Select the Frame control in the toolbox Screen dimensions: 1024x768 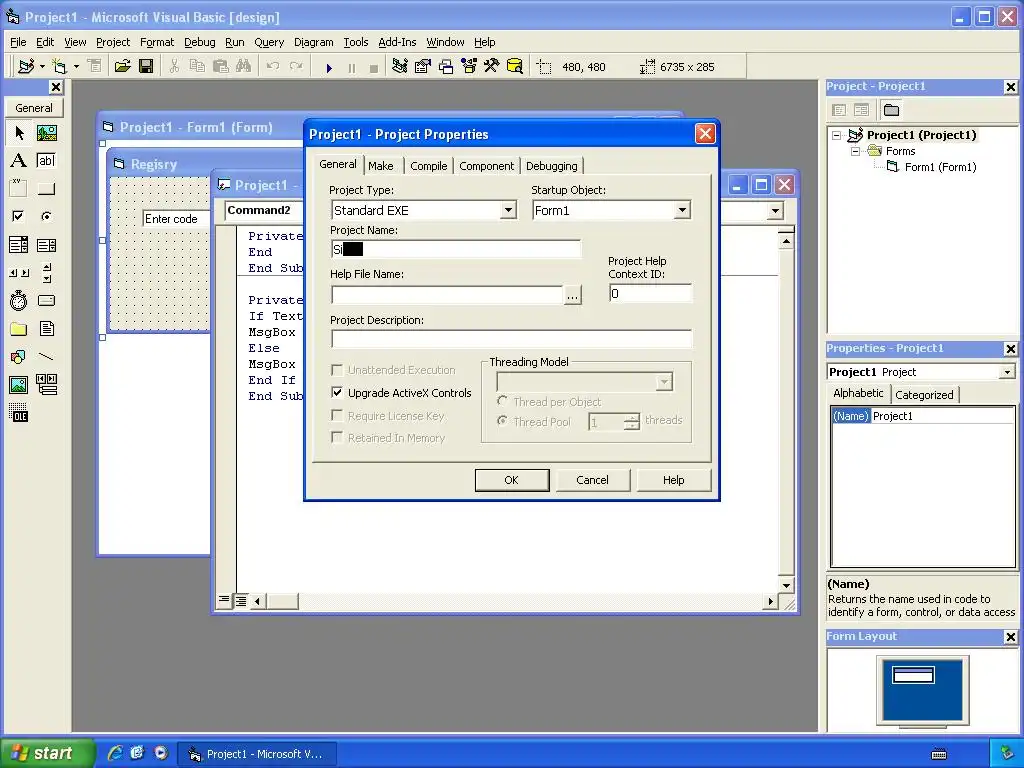point(19,188)
